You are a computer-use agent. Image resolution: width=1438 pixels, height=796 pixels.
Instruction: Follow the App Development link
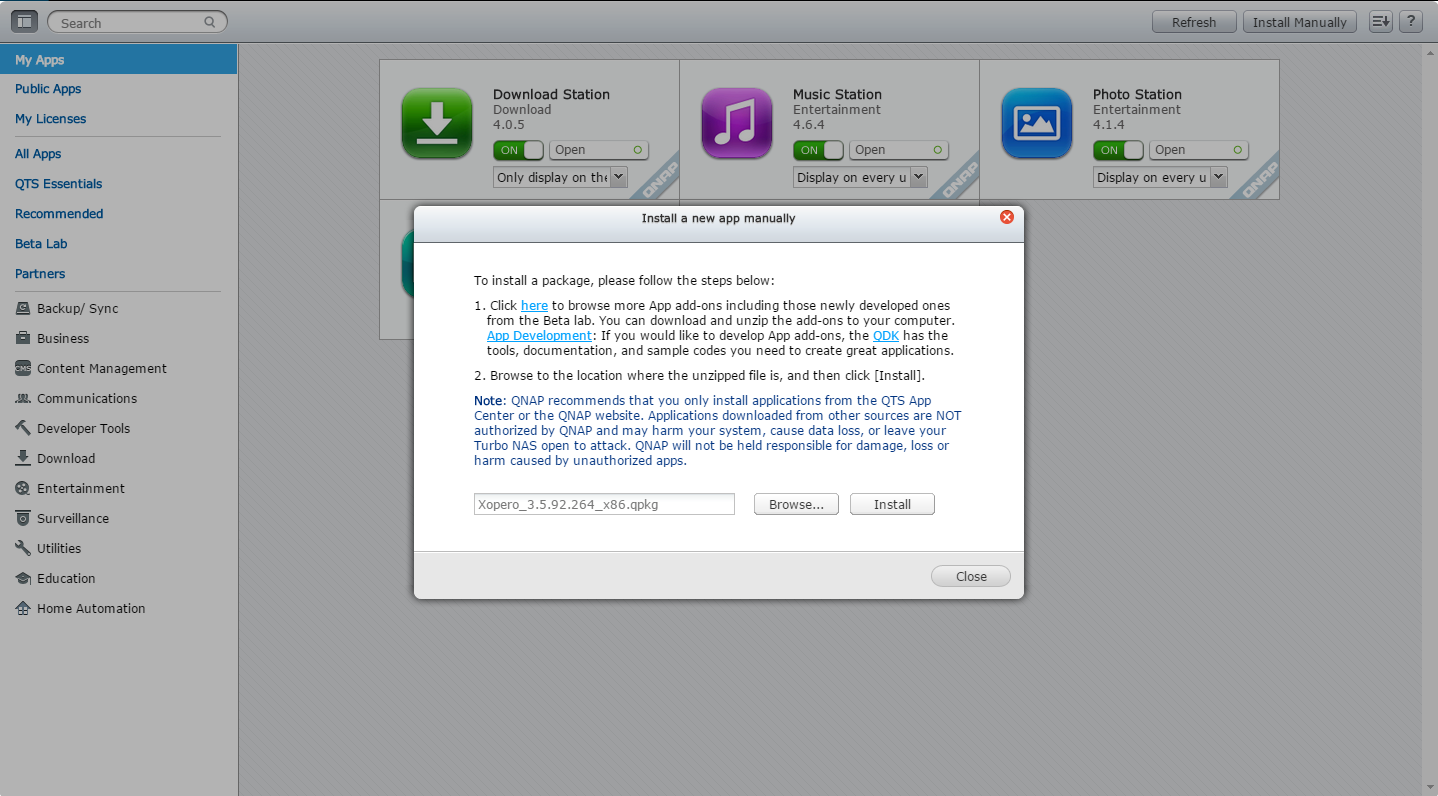[x=539, y=336]
